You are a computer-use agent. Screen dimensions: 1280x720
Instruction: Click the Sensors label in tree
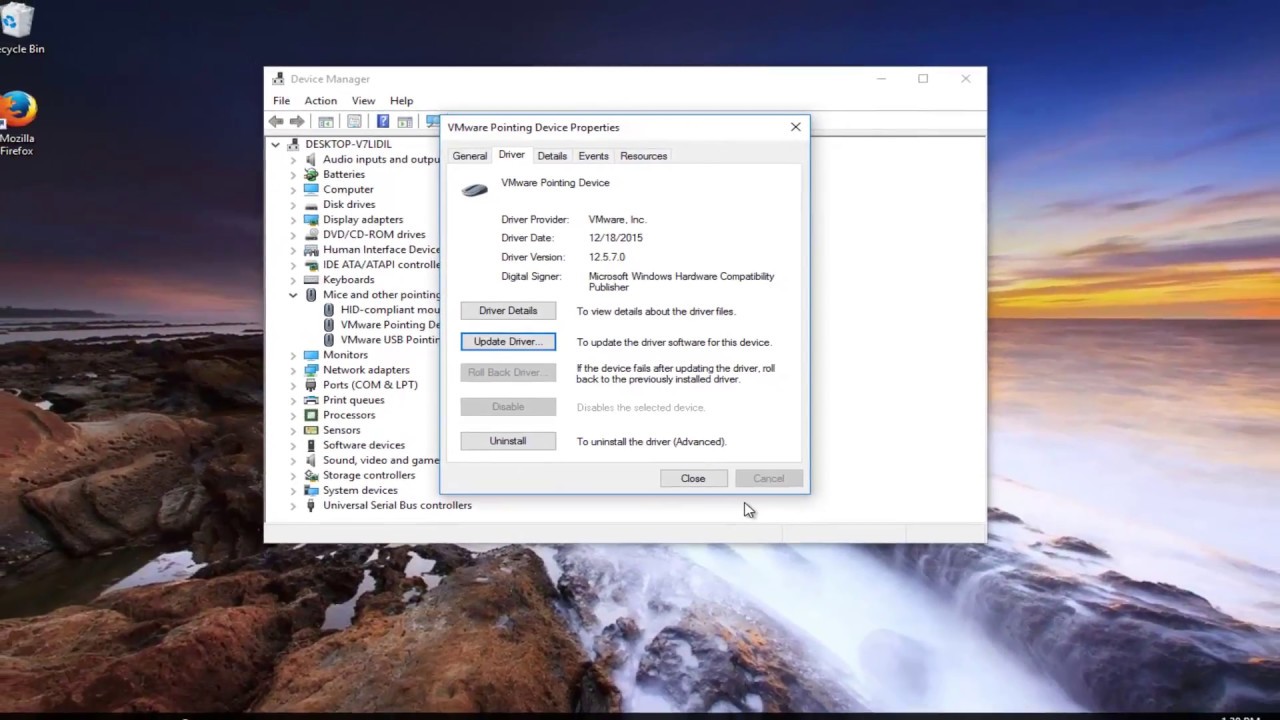[341, 430]
